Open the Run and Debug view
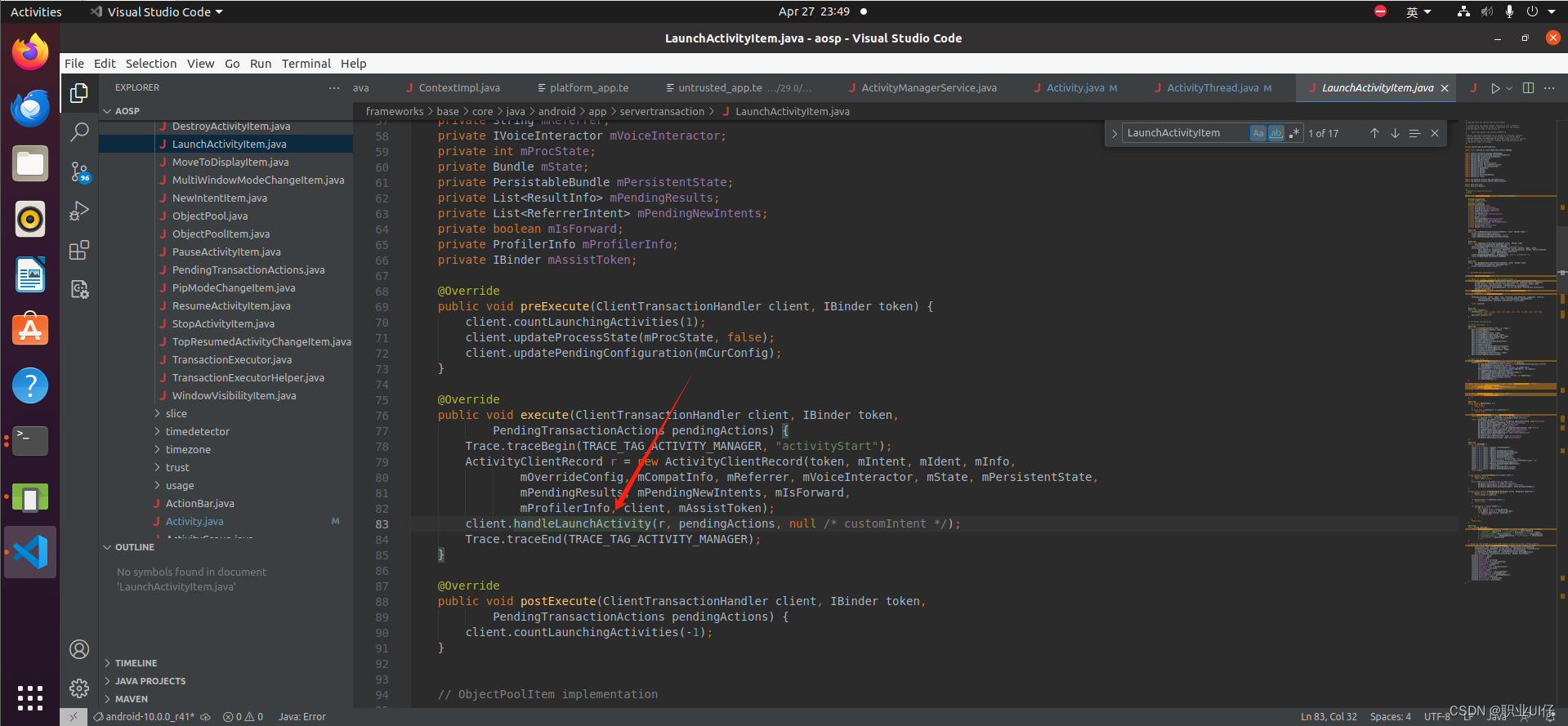 tap(79, 211)
